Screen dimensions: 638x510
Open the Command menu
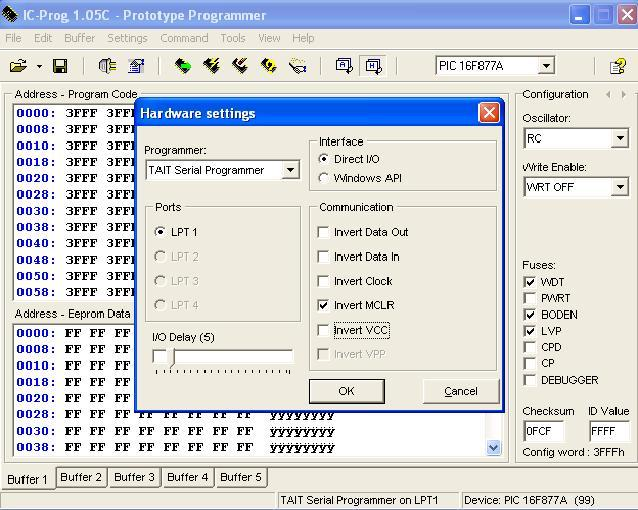click(184, 38)
